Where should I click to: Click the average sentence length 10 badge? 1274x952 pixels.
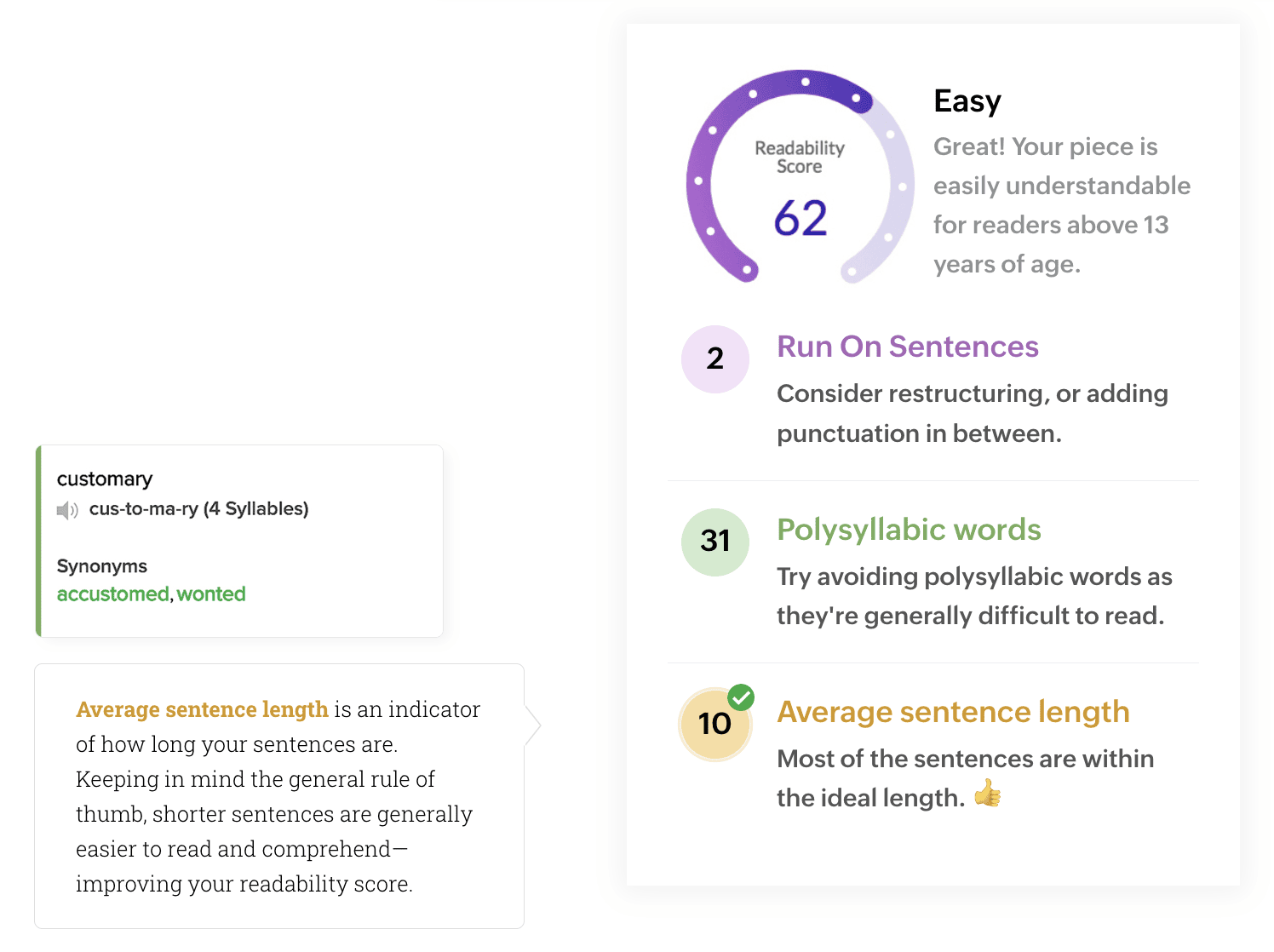tap(714, 725)
